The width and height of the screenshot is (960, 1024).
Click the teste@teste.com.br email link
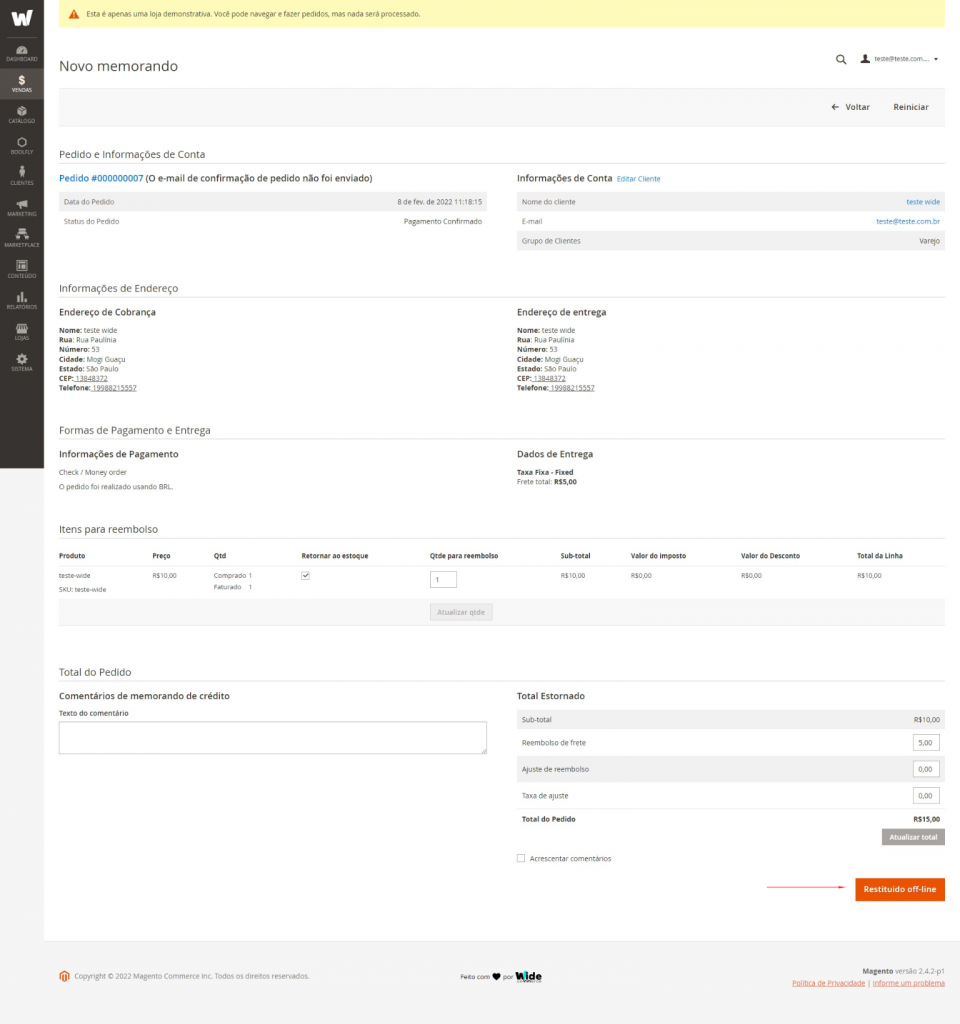point(908,221)
